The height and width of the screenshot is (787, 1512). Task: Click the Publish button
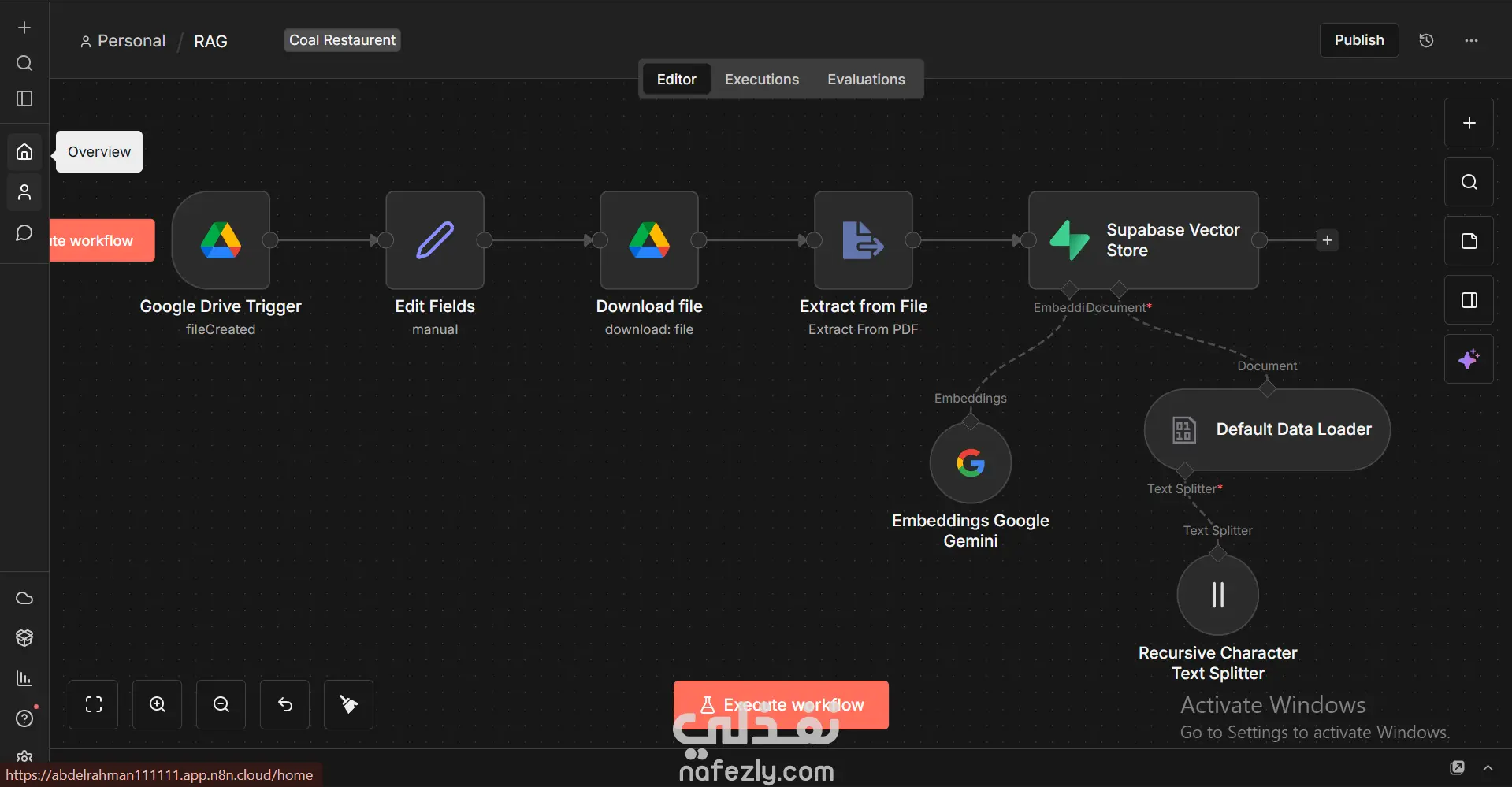pyautogui.click(x=1359, y=40)
